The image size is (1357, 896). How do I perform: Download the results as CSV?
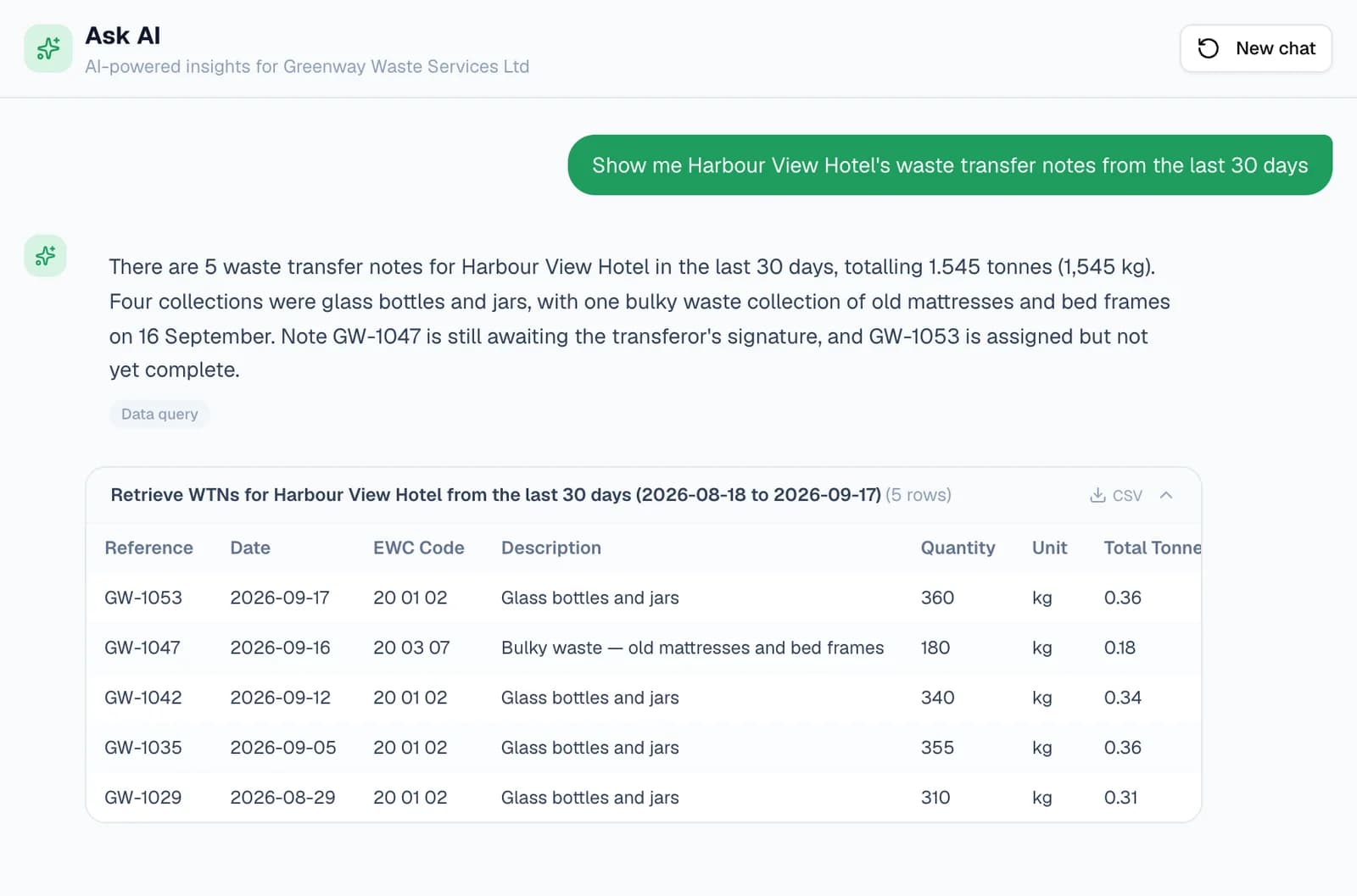point(1116,495)
